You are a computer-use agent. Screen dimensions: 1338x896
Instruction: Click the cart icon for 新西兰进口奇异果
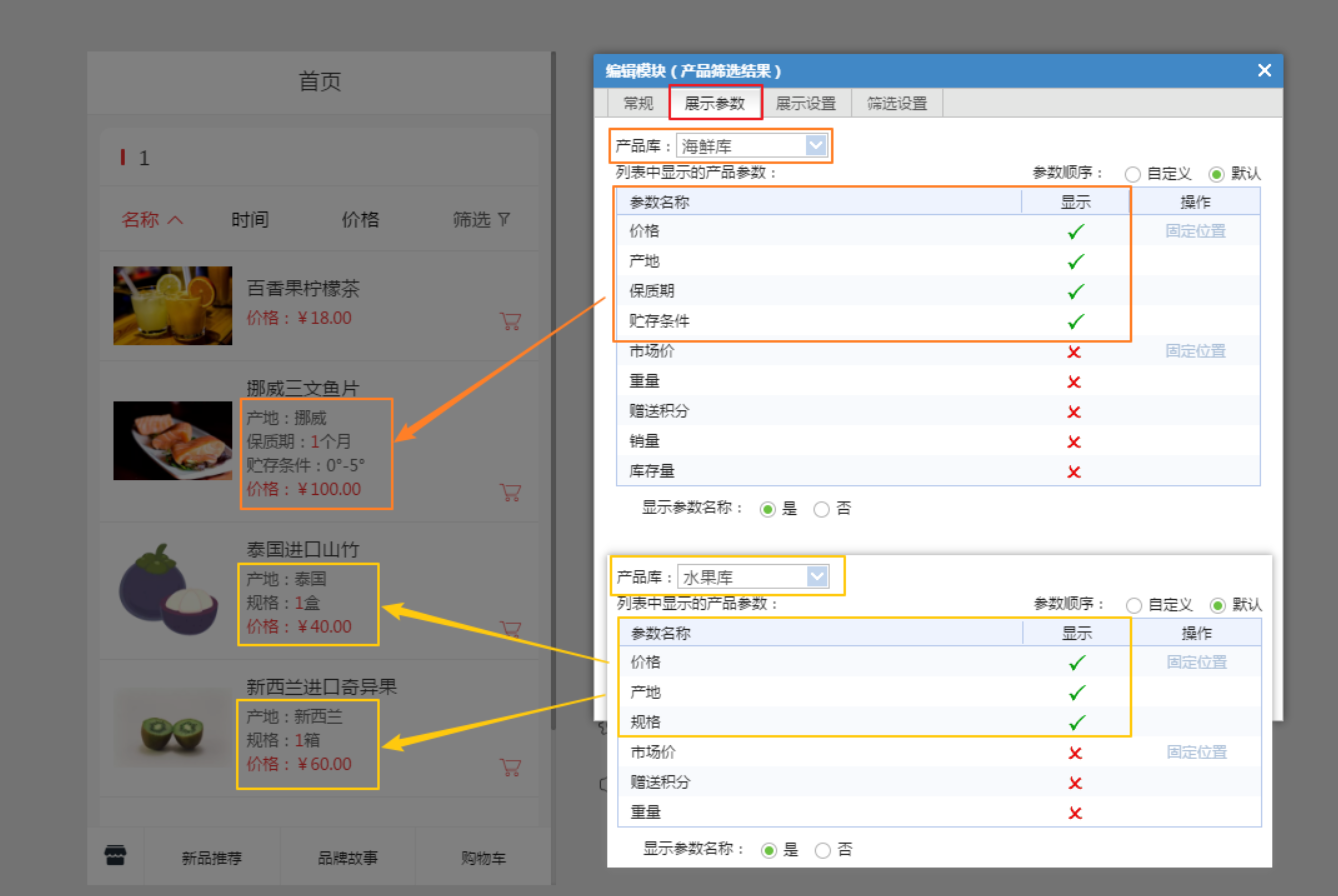pyautogui.click(x=510, y=767)
